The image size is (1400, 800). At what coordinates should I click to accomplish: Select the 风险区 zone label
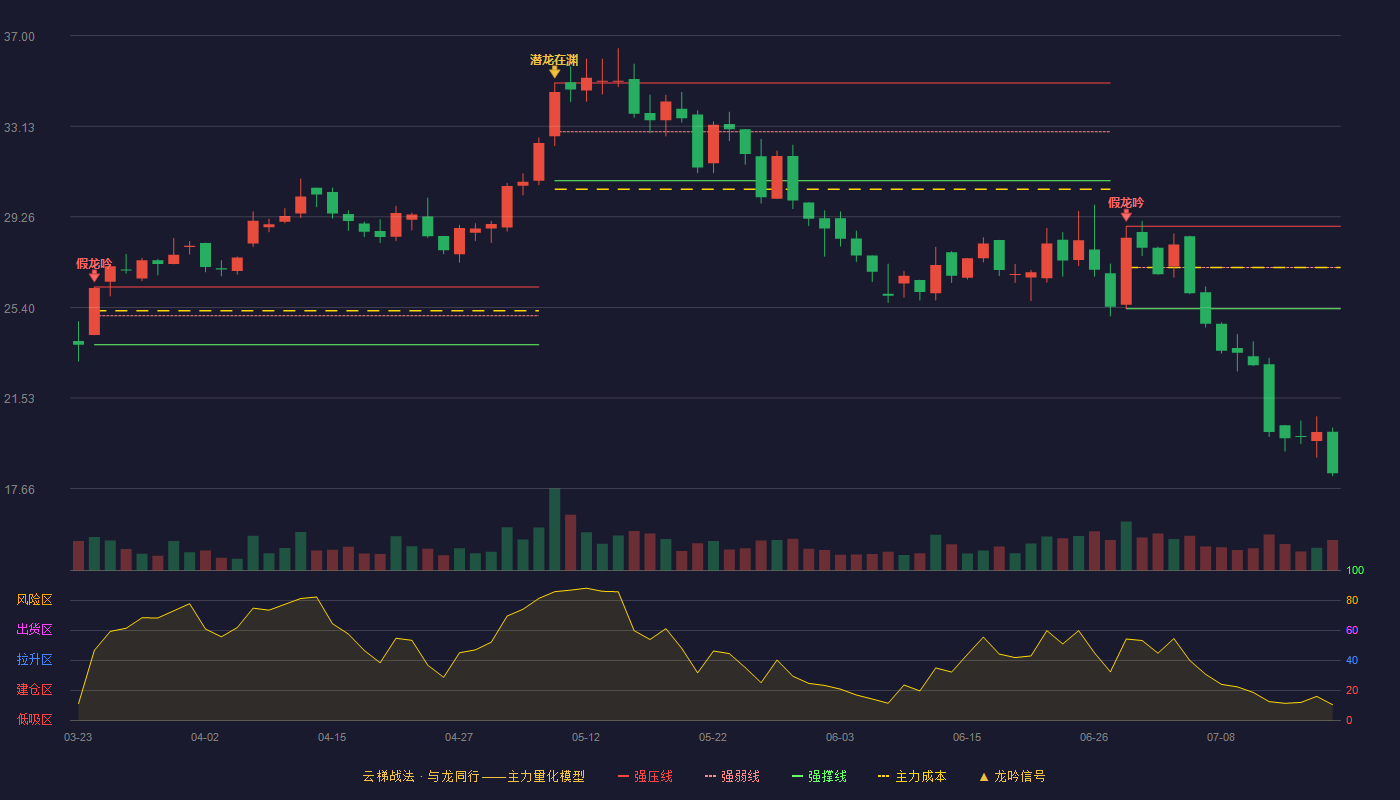coord(34,600)
